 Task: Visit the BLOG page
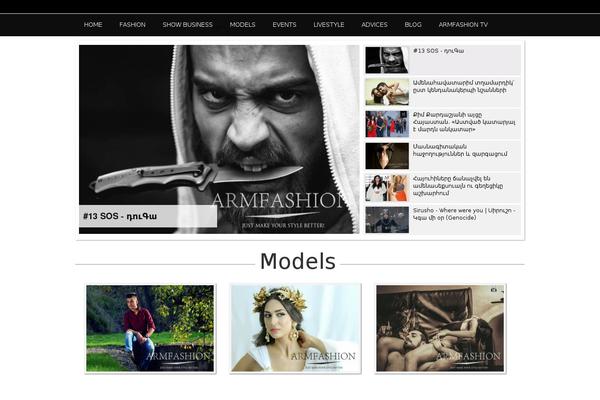pyautogui.click(x=413, y=25)
